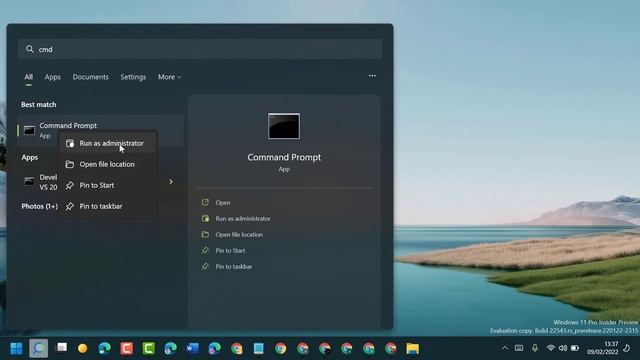The width and height of the screenshot is (640, 360).
Task: Click the Photos (1+) section heading
Action: [x=40, y=207]
